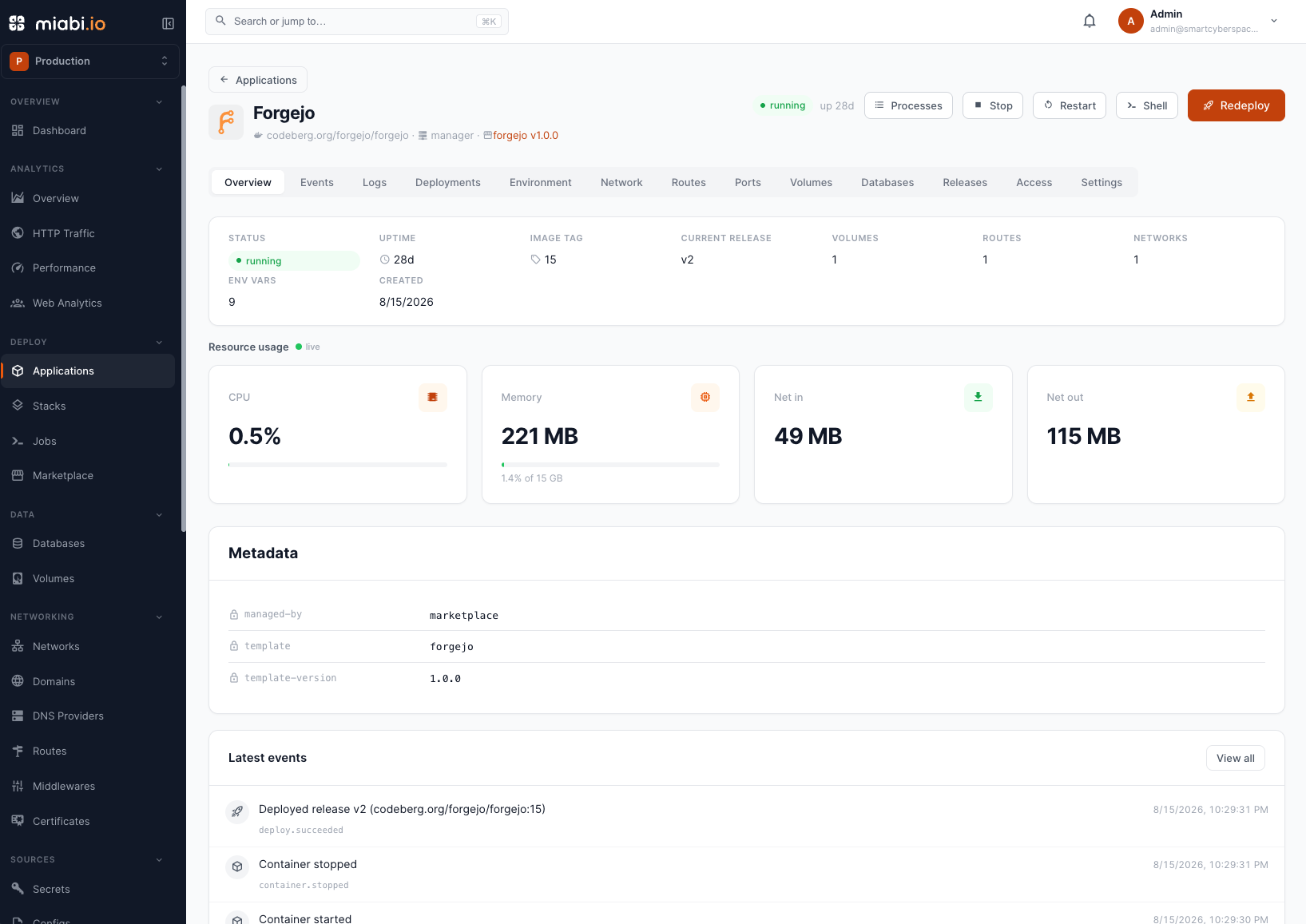View running Processes

(x=908, y=105)
